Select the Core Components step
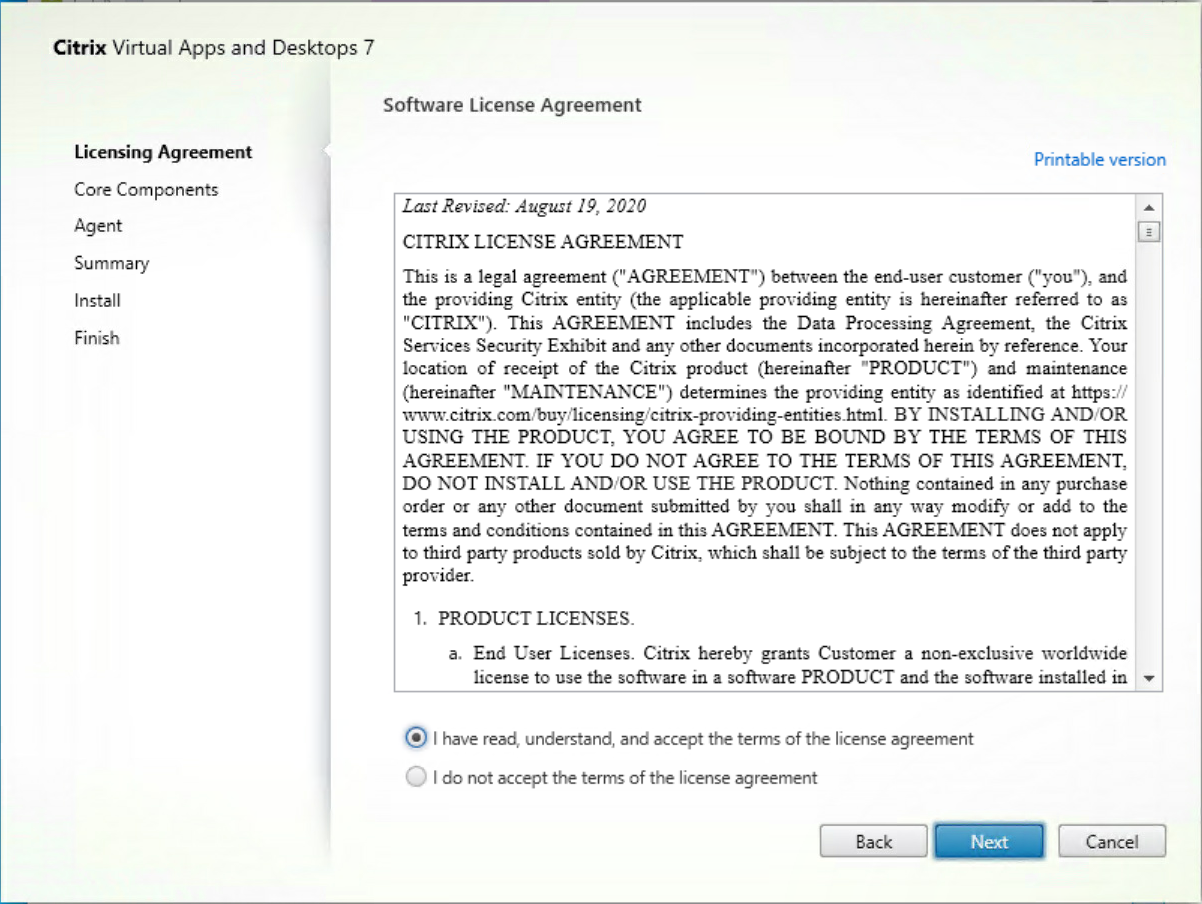The width and height of the screenshot is (1202, 904). tap(146, 189)
